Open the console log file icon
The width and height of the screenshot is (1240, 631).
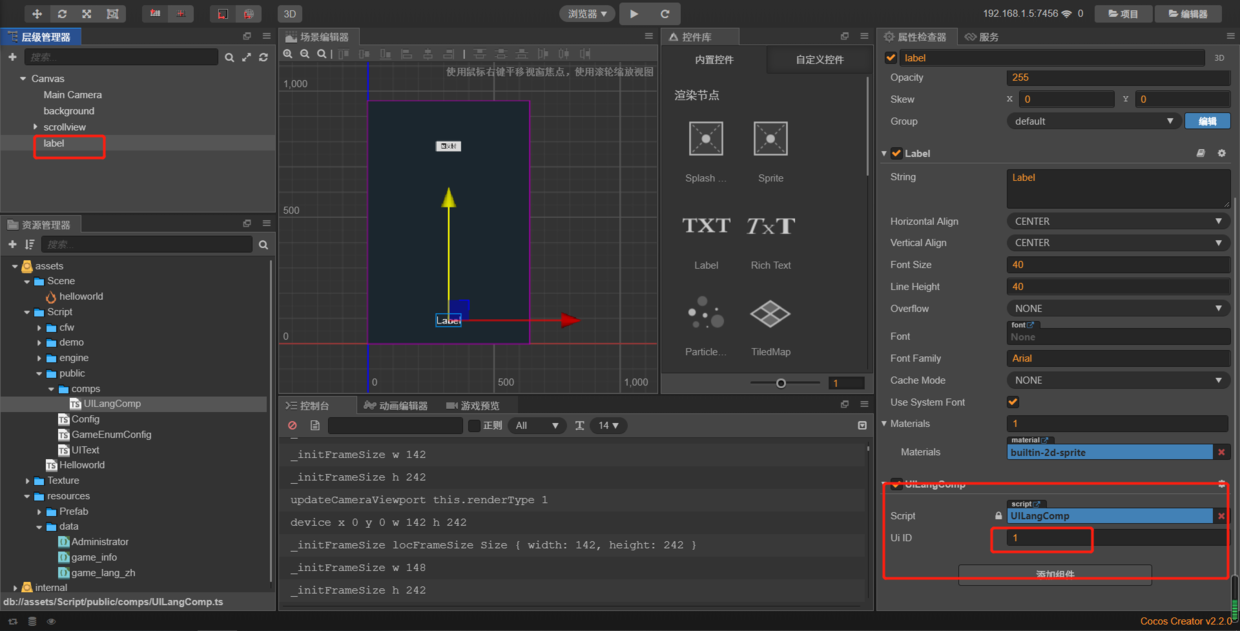315,426
